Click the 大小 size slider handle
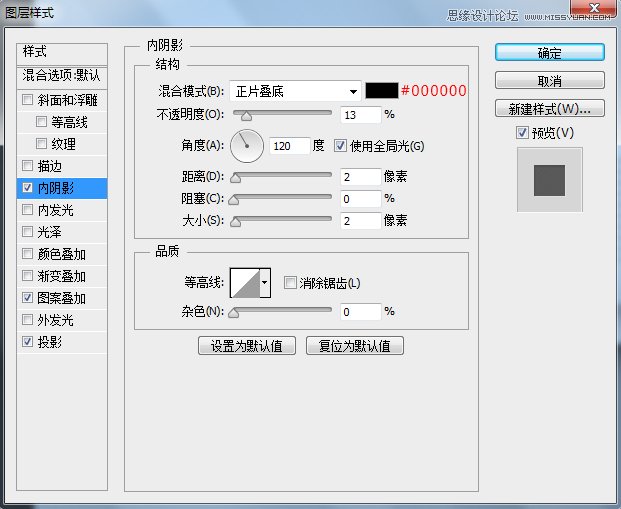Image resolution: width=621 pixels, height=509 pixels. click(x=235, y=222)
